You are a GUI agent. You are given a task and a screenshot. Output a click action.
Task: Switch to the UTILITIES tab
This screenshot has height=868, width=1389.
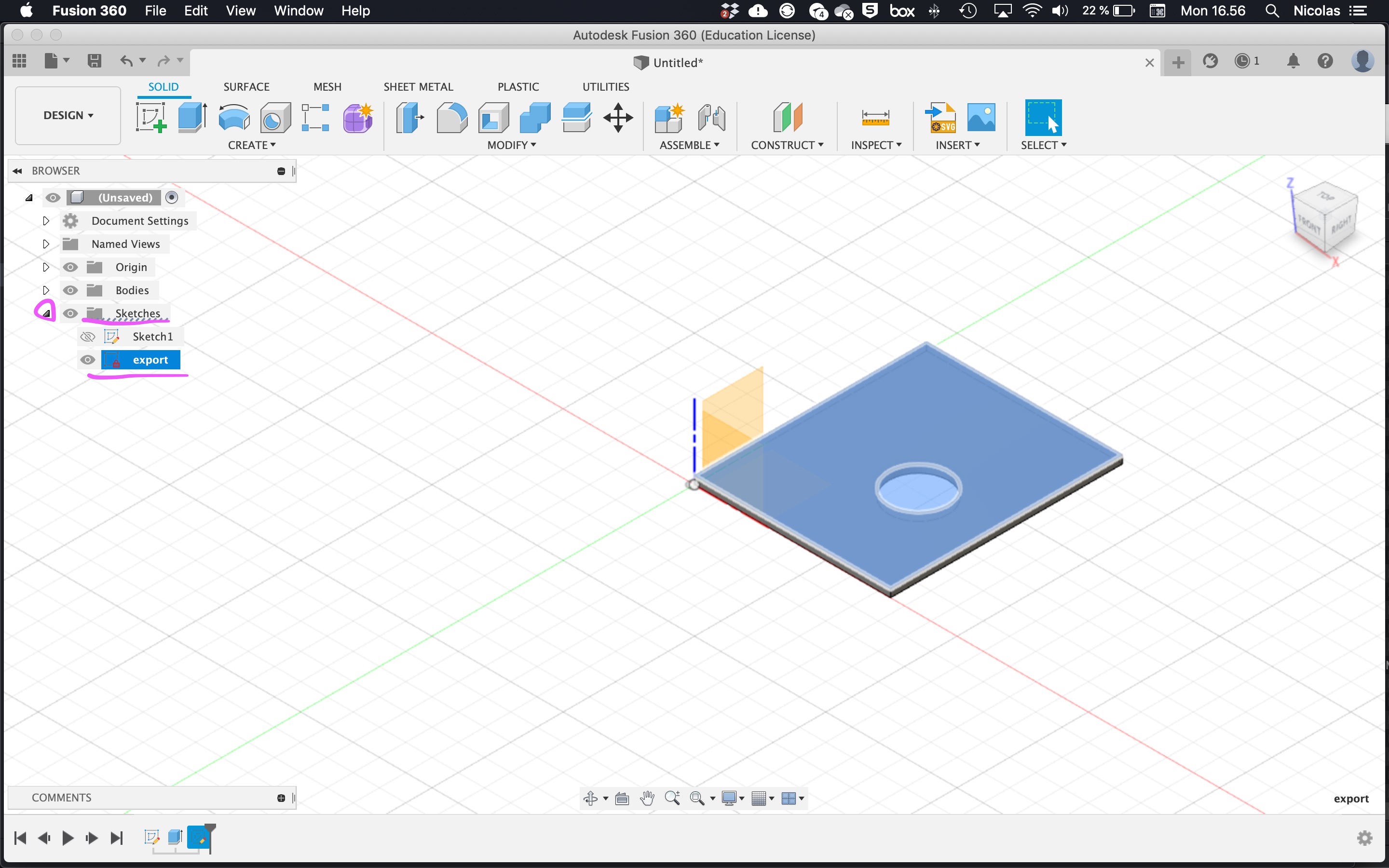click(x=606, y=87)
